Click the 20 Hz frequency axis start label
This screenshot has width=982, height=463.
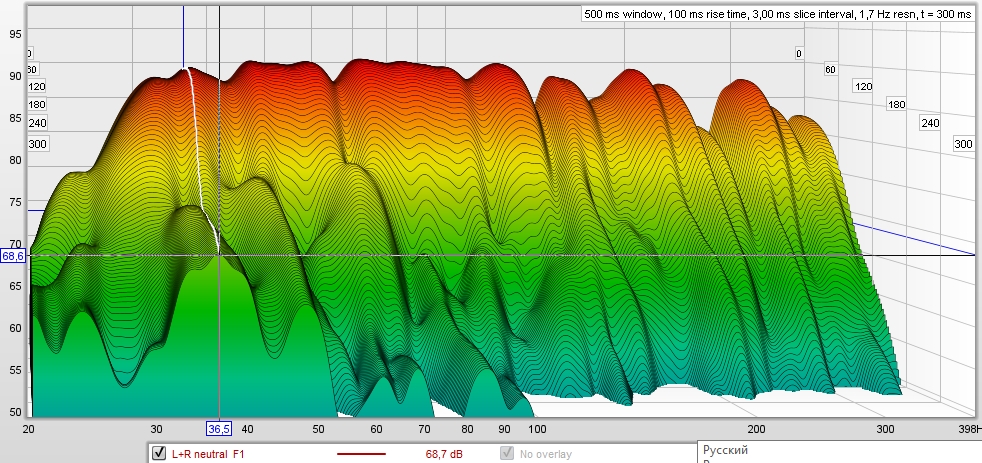point(29,428)
